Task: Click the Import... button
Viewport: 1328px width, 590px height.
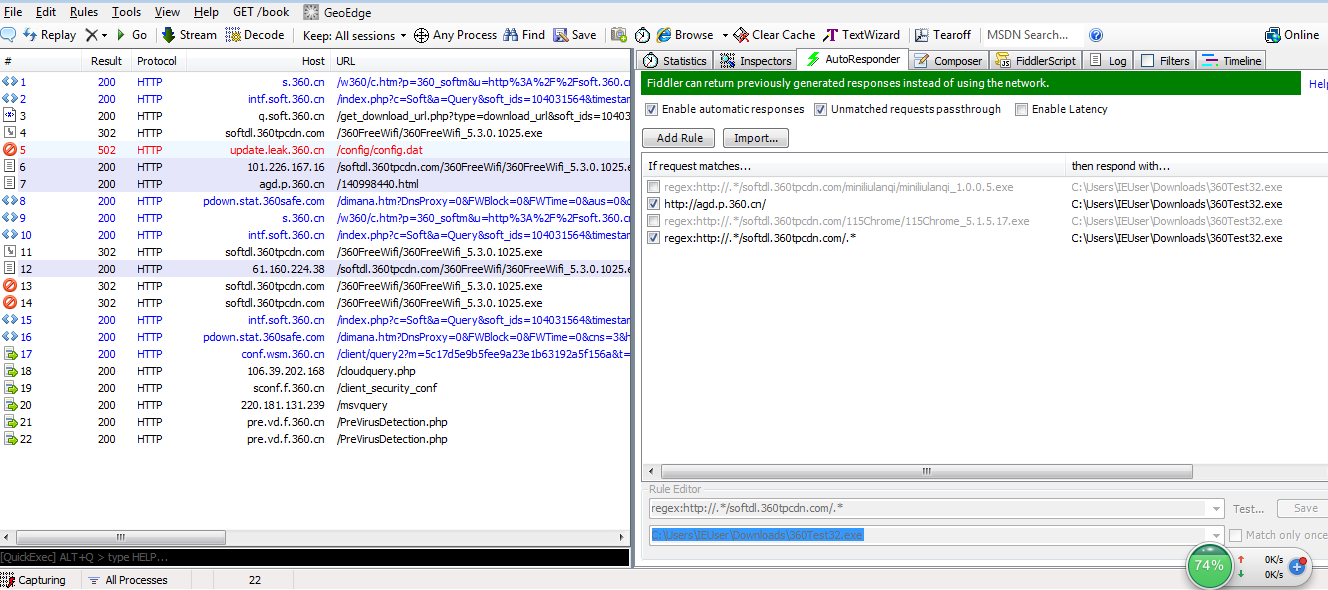Action: click(x=756, y=138)
